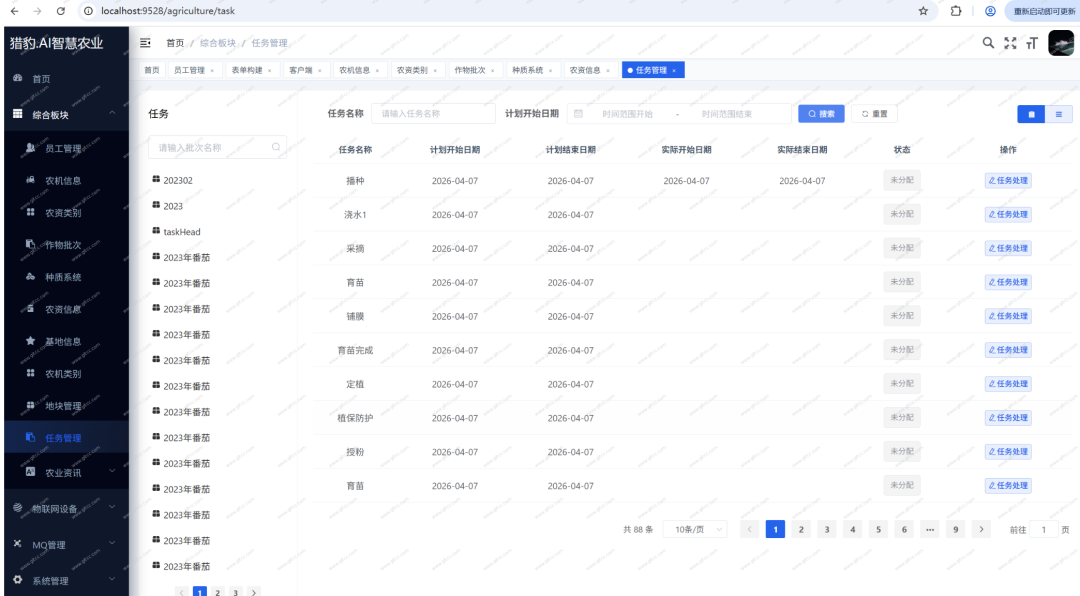1080x596 pixels.
Task: Expand the 系统管理 sidebar group
Action: point(66,580)
